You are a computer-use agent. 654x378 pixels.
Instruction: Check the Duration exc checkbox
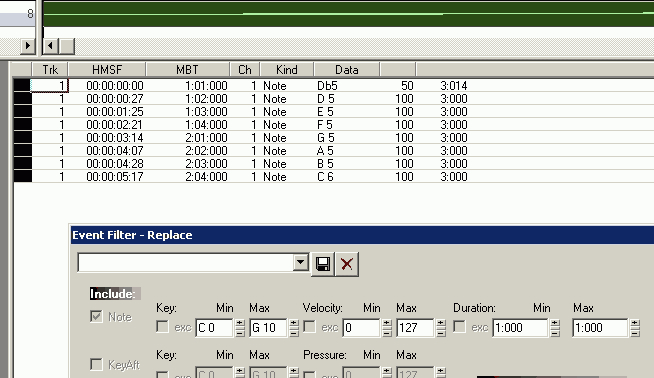point(459,327)
